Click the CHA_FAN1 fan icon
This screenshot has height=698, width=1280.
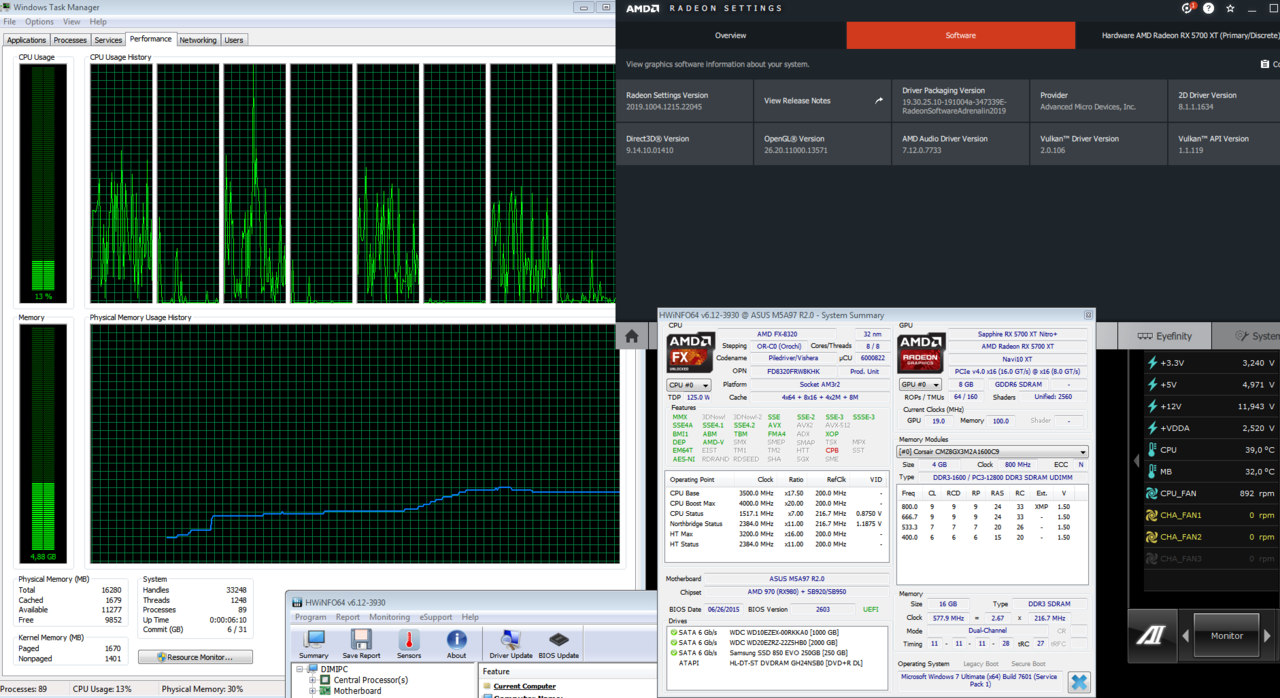pos(1152,515)
